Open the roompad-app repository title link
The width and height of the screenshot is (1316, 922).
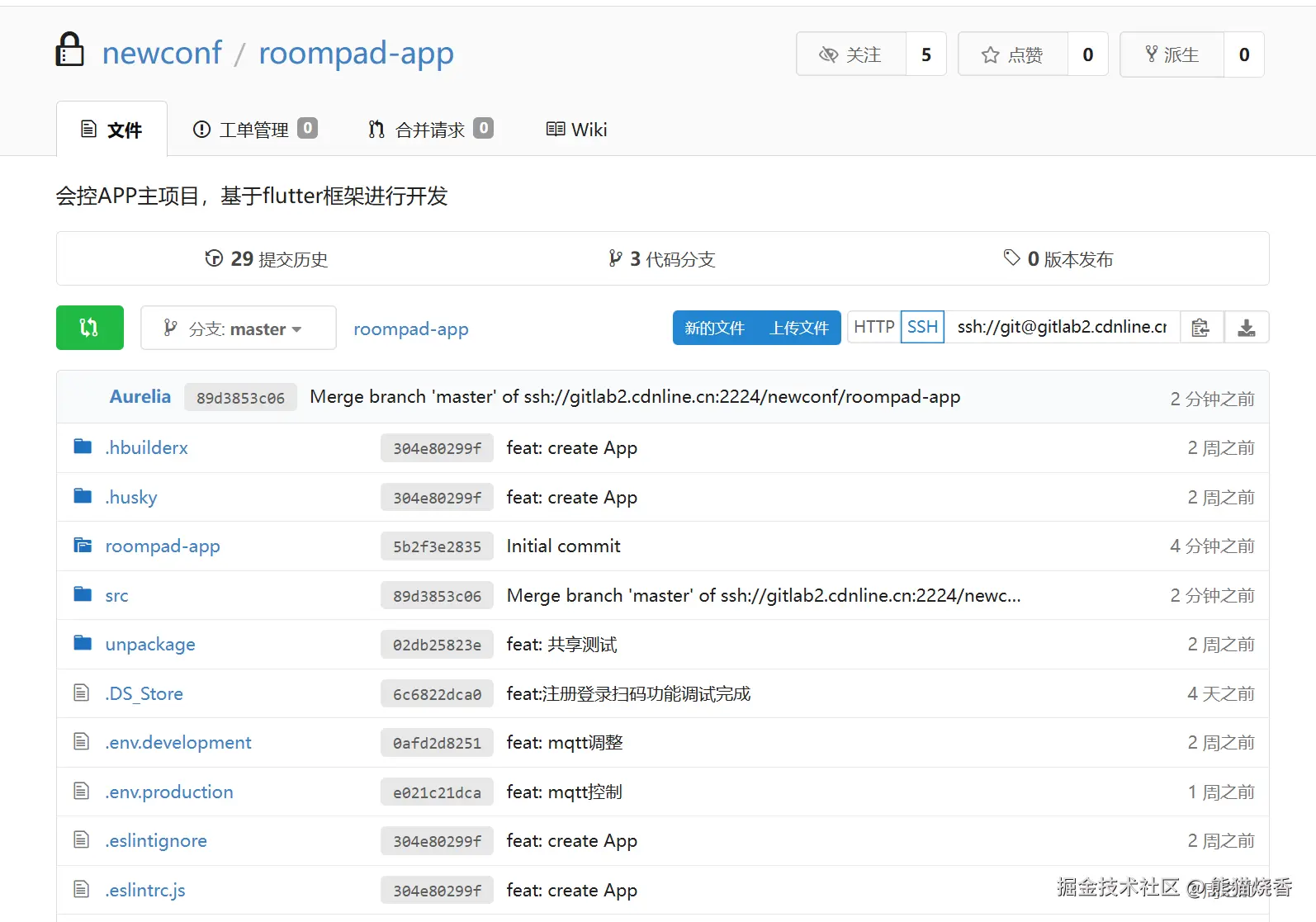click(356, 53)
